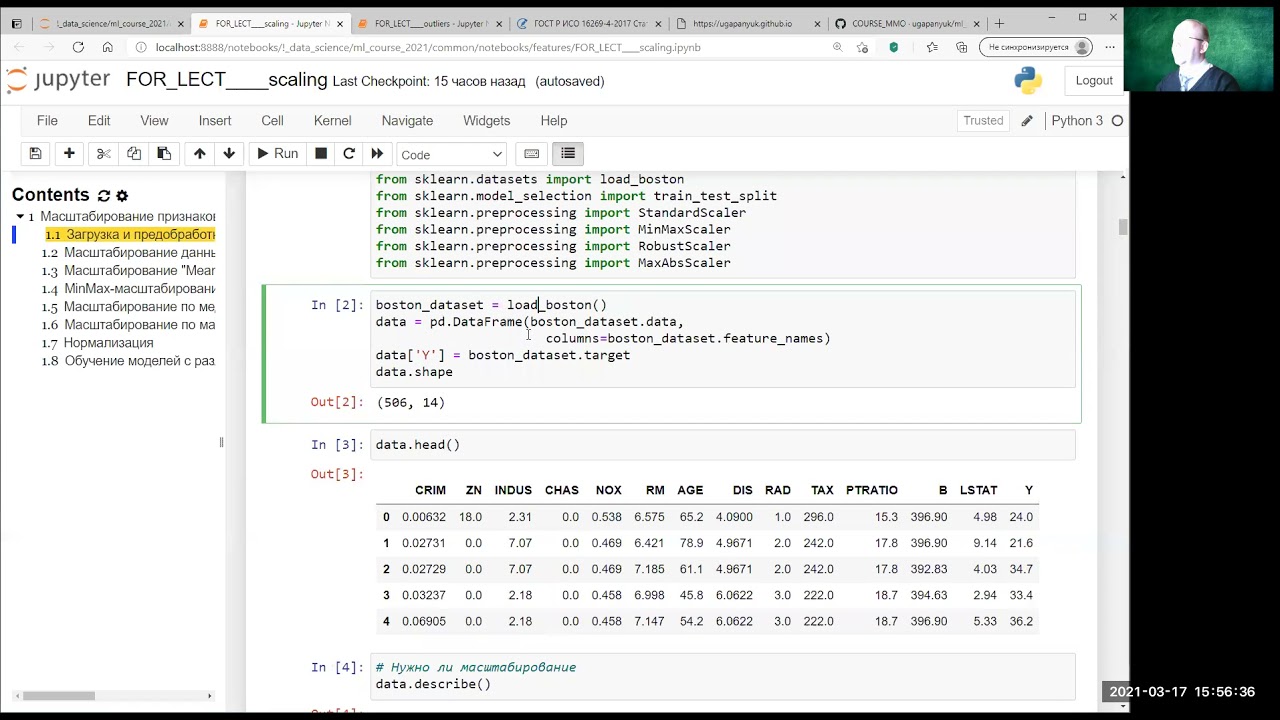The image size is (1280, 720).
Task: Open the Kernel menu
Action: 332,121
